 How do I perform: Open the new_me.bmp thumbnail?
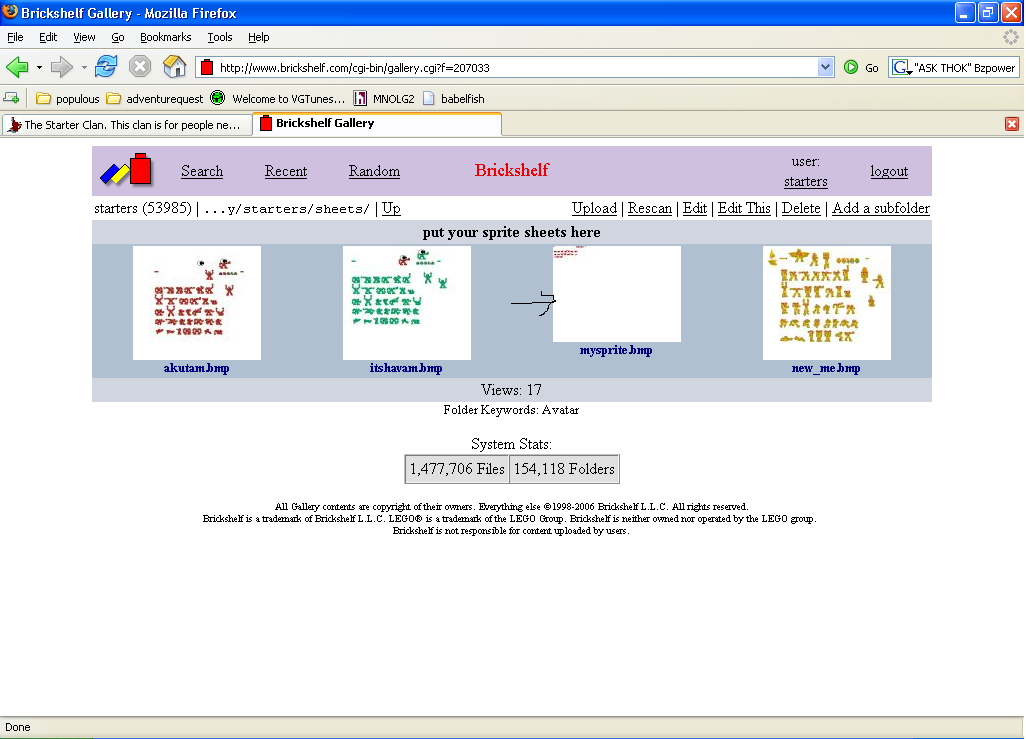[826, 302]
